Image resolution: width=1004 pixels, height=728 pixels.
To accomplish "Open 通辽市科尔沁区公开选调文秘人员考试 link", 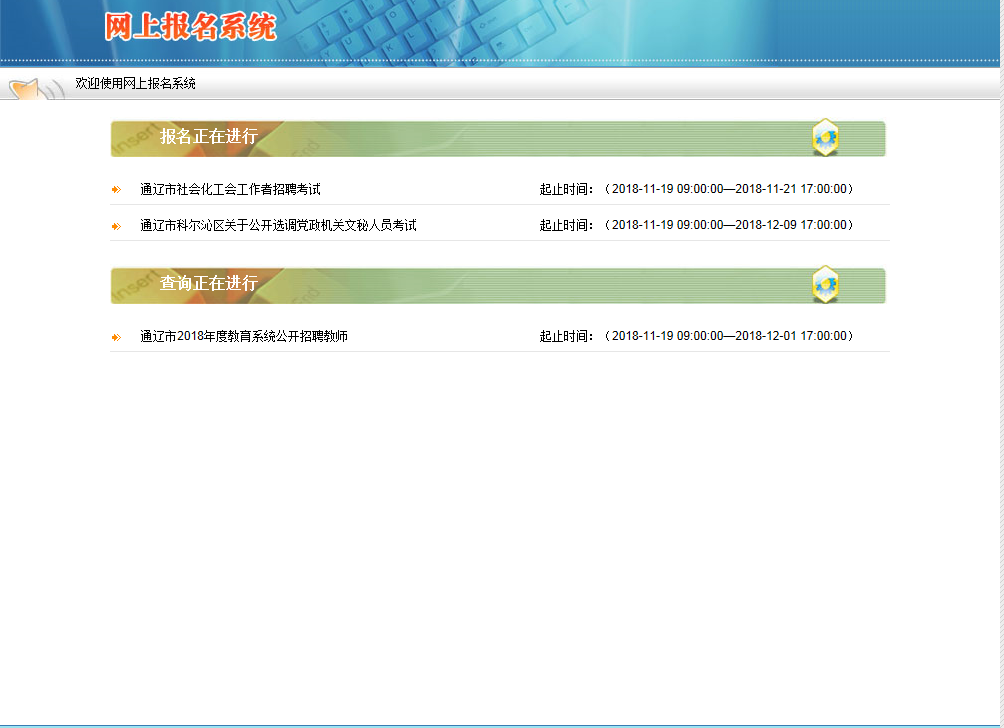I will coord(278,226).
